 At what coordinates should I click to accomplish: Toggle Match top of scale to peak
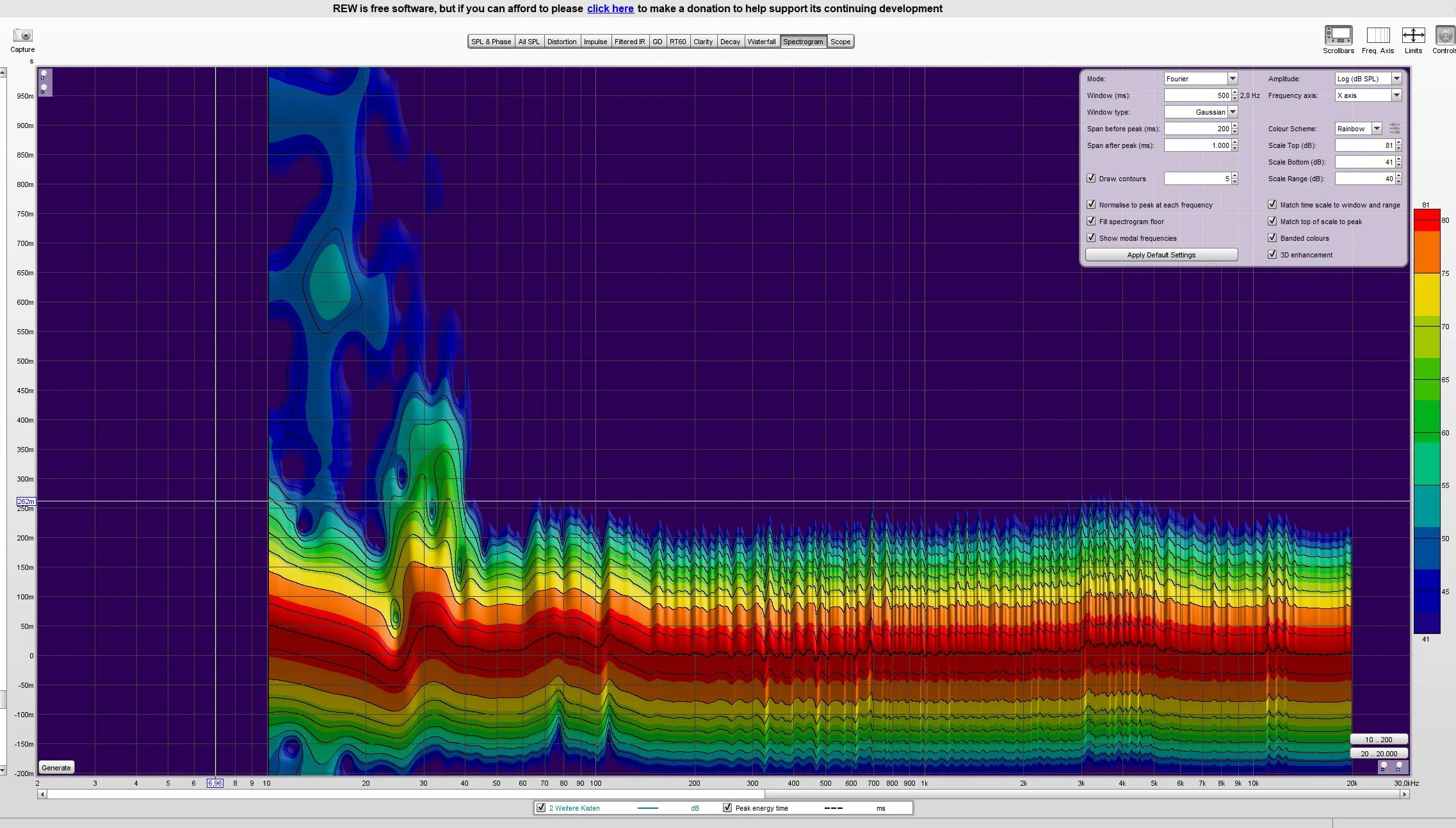(x=1272, y=221)
